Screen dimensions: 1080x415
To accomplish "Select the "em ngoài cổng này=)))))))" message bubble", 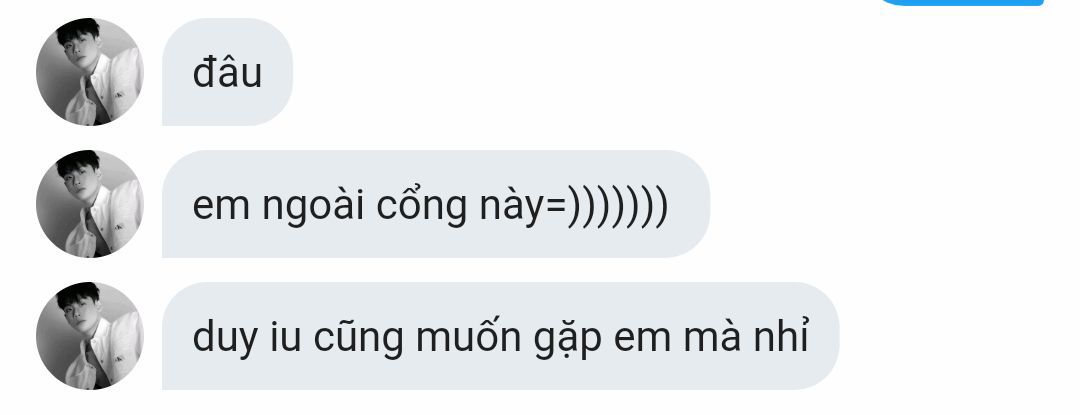I will (436, 204).
